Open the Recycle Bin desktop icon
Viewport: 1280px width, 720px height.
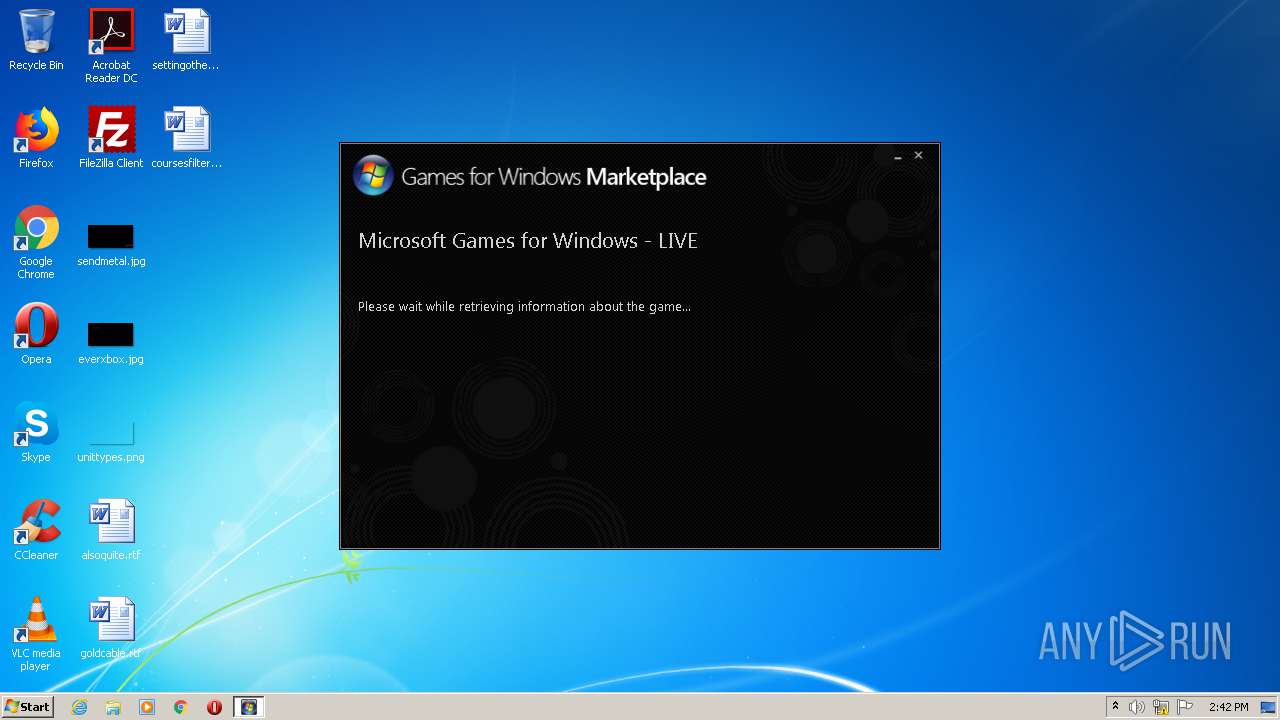pyautogui.click(x=36, y=40)
